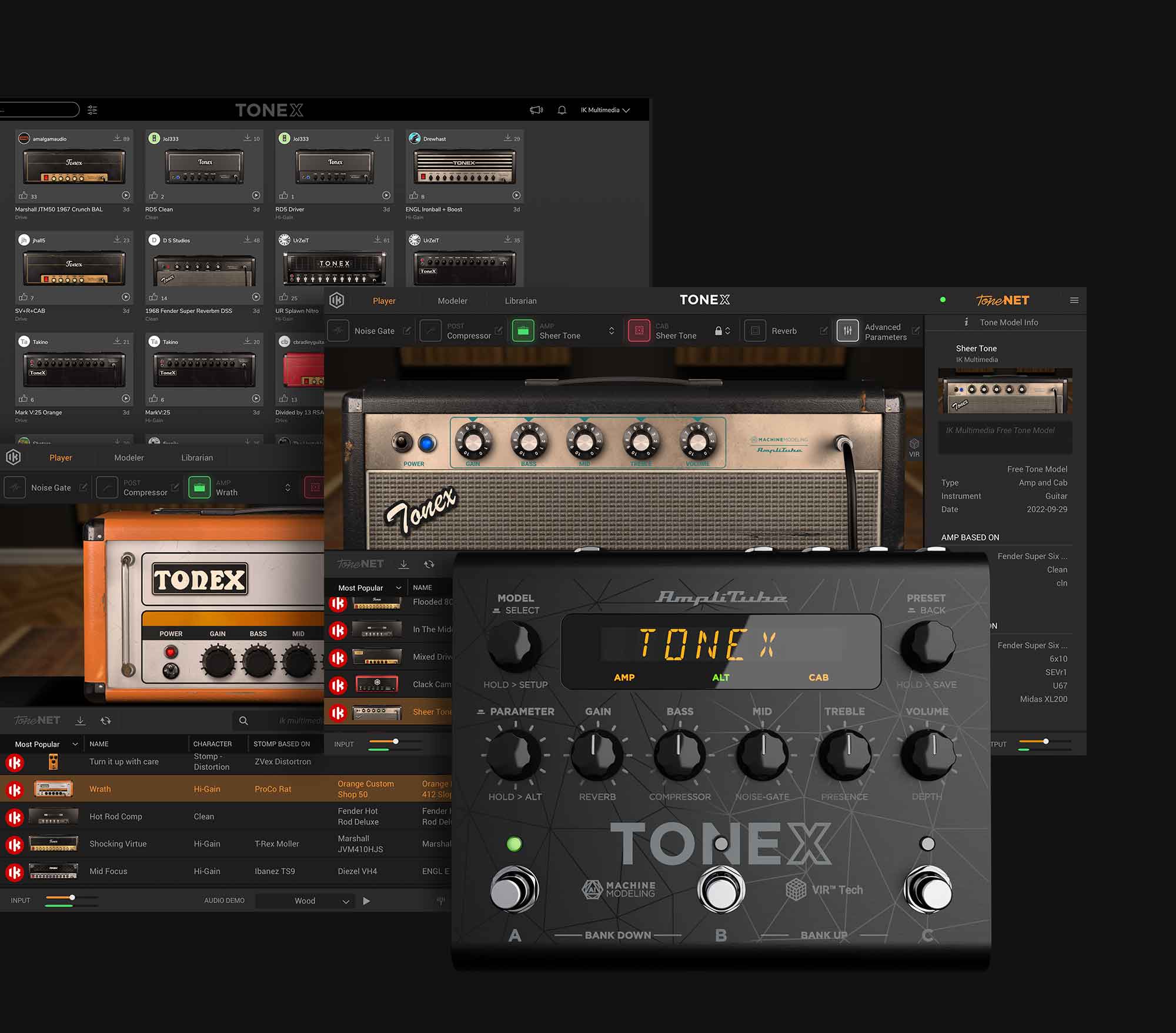Adjust INPUT slider in Sheer Tone window

[x=395, y=742]
